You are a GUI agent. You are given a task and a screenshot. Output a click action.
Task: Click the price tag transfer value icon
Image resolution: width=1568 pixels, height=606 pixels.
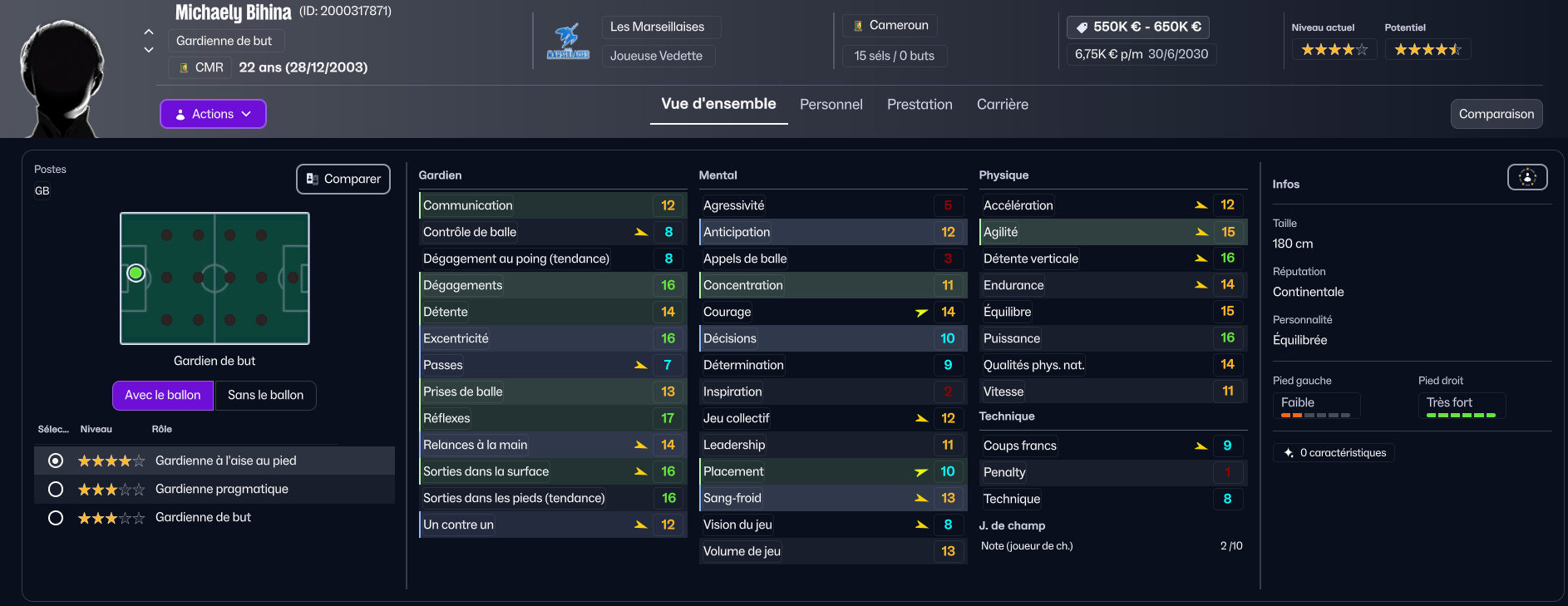click(1082, 27)
